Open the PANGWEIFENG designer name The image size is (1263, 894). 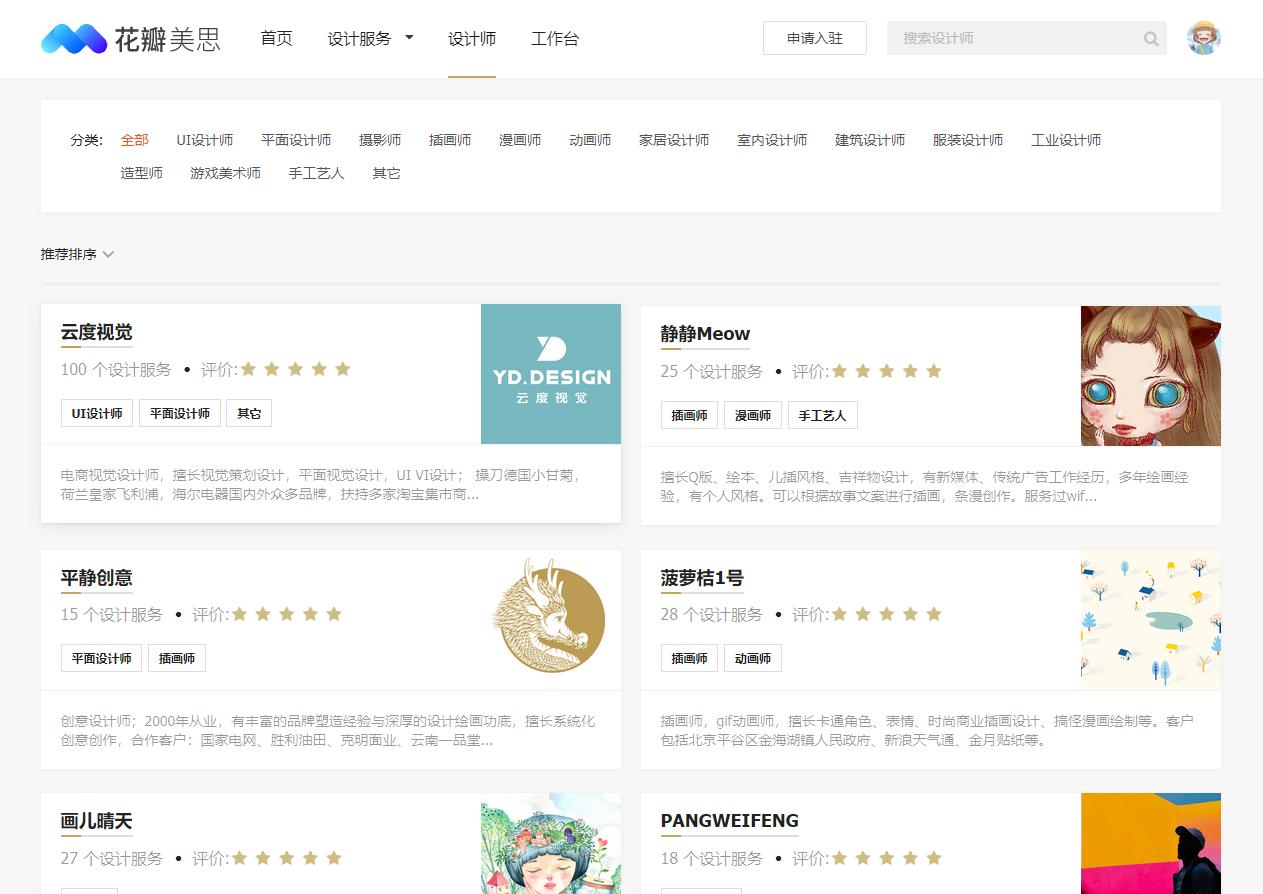click(x=730, y=821)
